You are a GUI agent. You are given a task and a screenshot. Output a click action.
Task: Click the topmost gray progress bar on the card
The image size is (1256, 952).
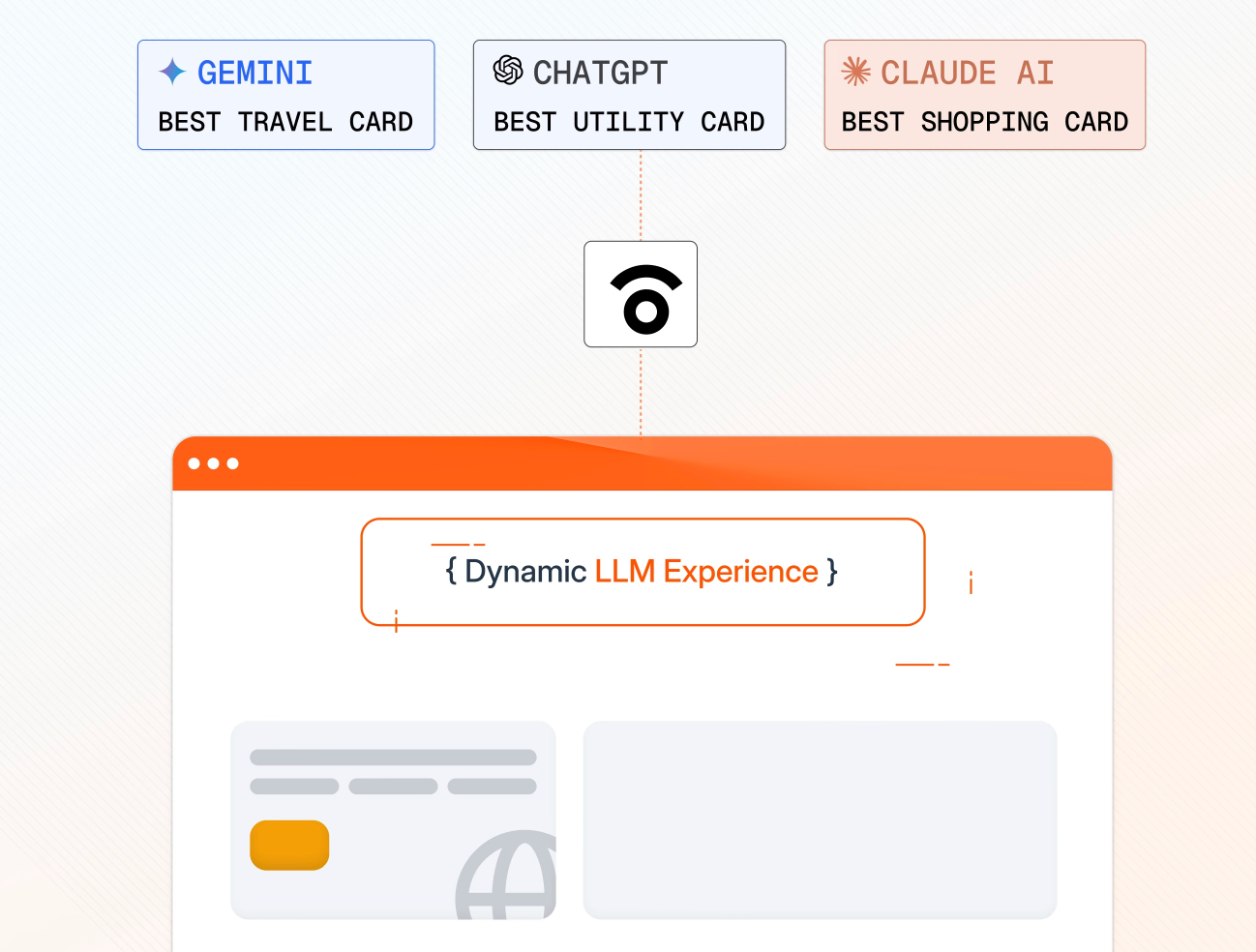pos(393,759)
